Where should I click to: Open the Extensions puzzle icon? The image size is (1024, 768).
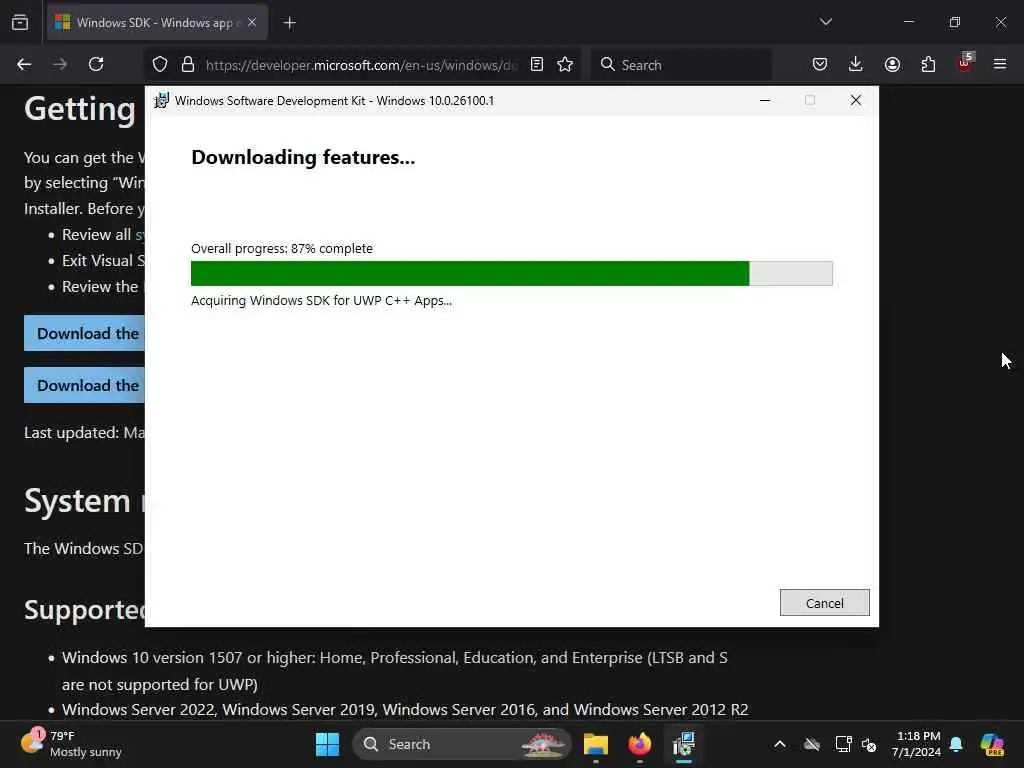(928, 65)
